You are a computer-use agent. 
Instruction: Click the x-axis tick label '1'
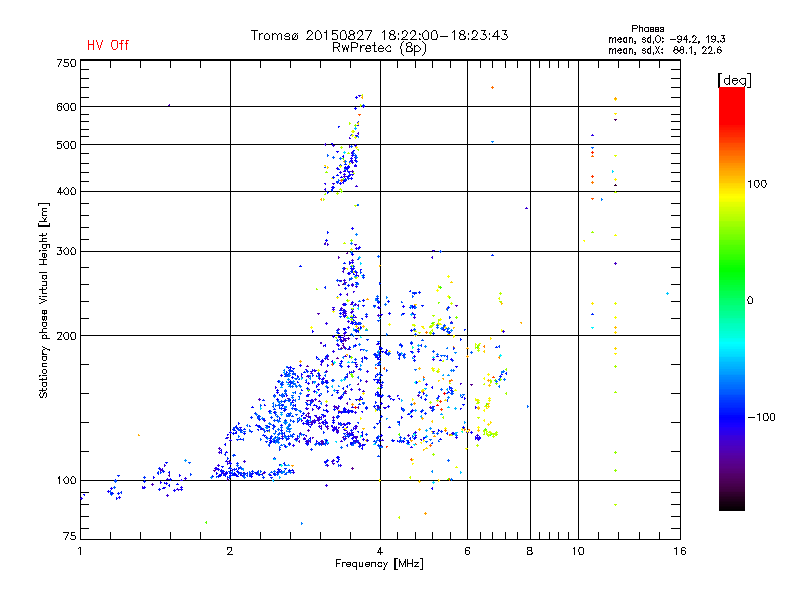pyautogui.click(x=80, y=551)
